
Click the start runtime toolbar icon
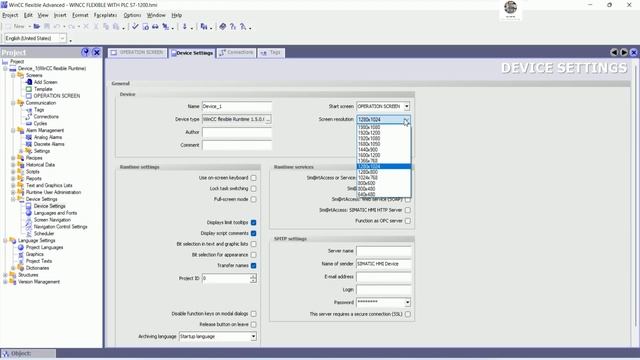click(166, 27)
